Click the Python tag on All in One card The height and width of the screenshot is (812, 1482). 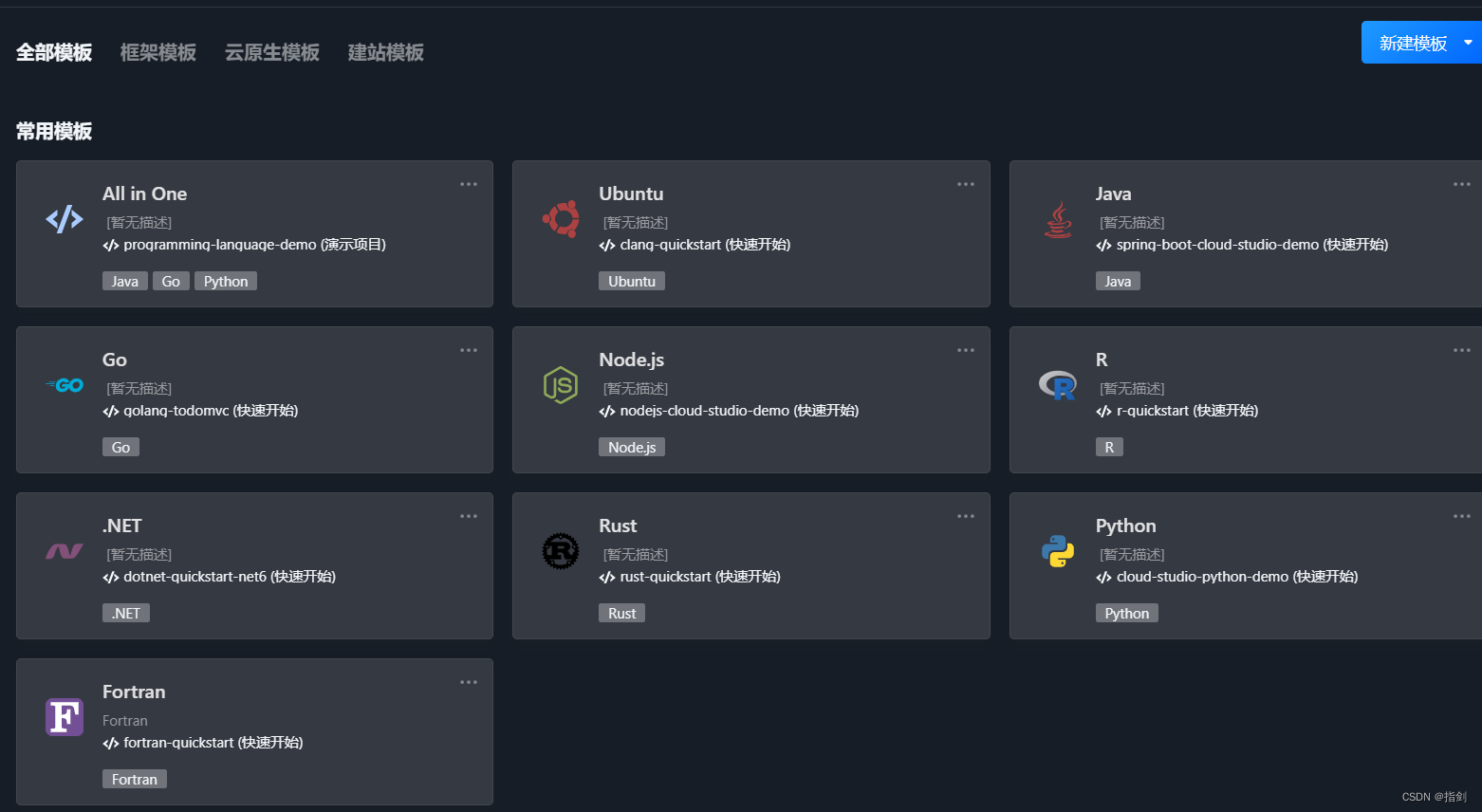coord(226,281)
